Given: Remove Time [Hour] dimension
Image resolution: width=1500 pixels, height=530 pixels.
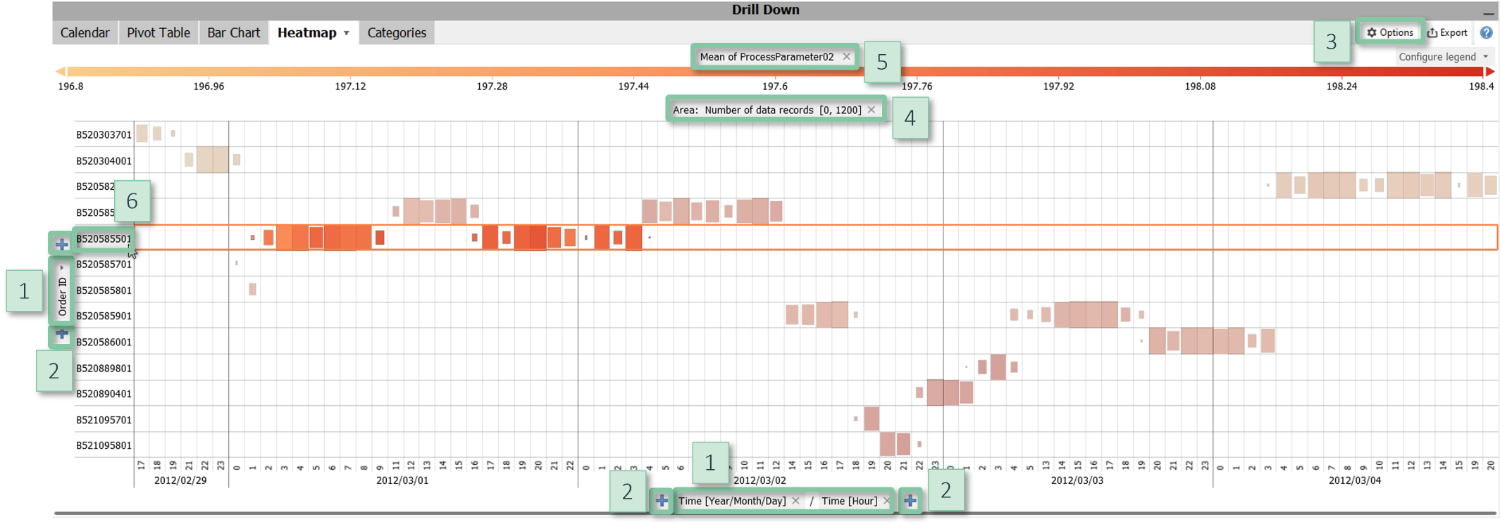Looking at the screenshot, I should [886, 501].
